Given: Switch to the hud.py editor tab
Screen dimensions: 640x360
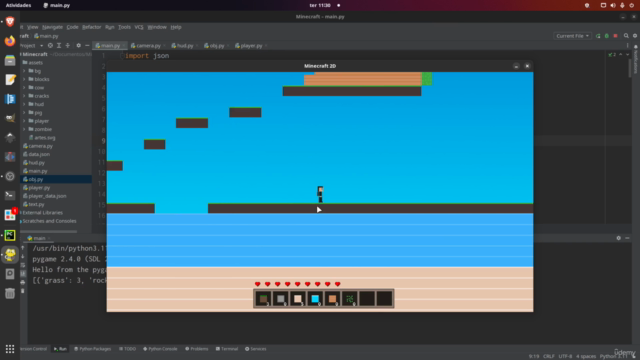Looking at the screenshot, I should point(184,46).
